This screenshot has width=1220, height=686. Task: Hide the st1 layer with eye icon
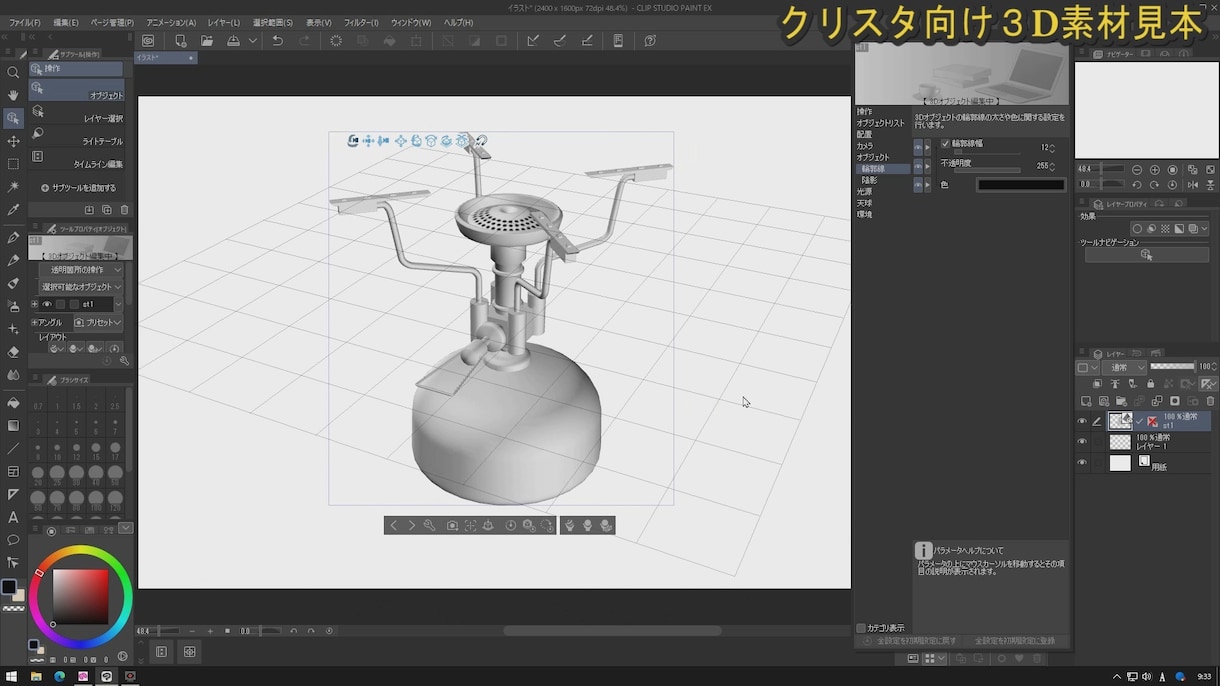coord(1081,421)
